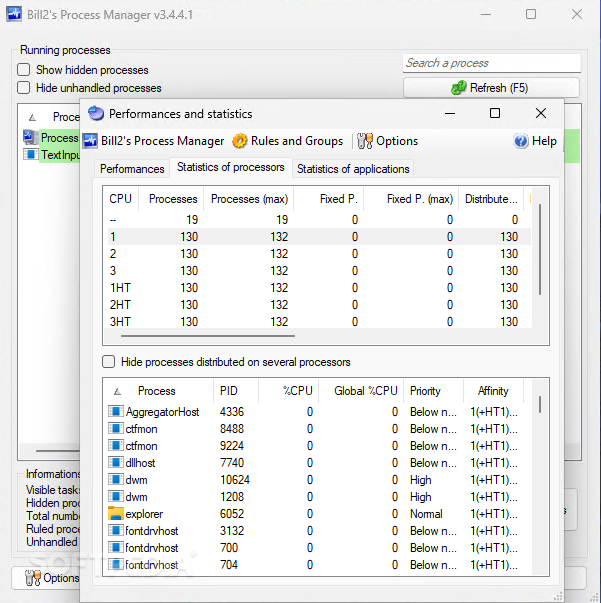Click the Search a process field
Viewport: 601px width, 603px height.
pyautogui.click(x=492, y=63)
